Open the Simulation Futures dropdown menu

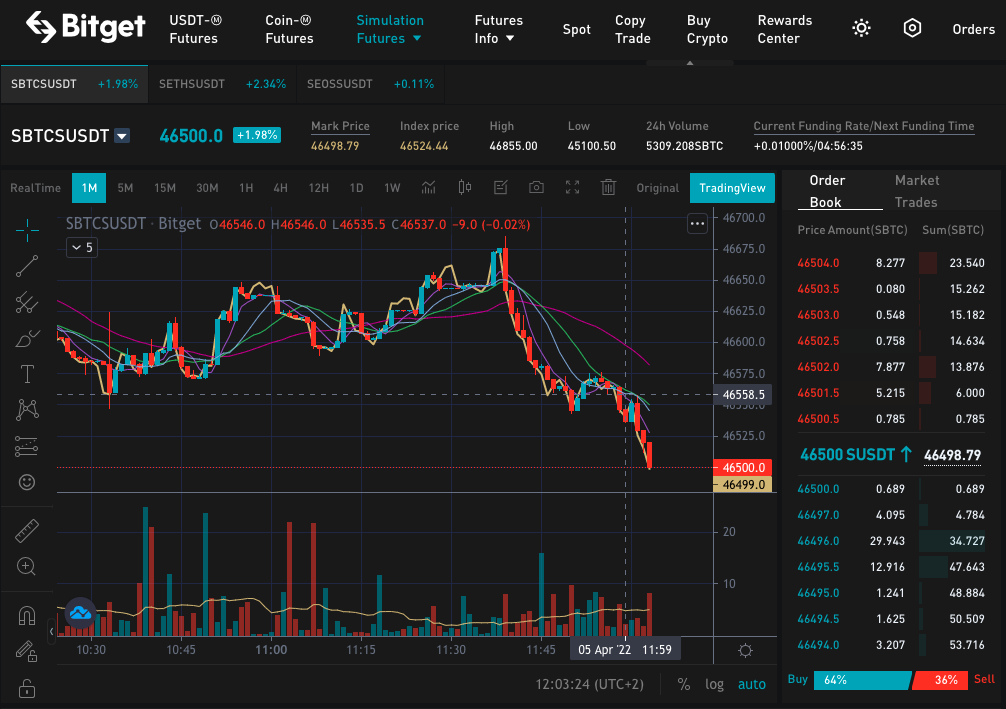[389, 30]
